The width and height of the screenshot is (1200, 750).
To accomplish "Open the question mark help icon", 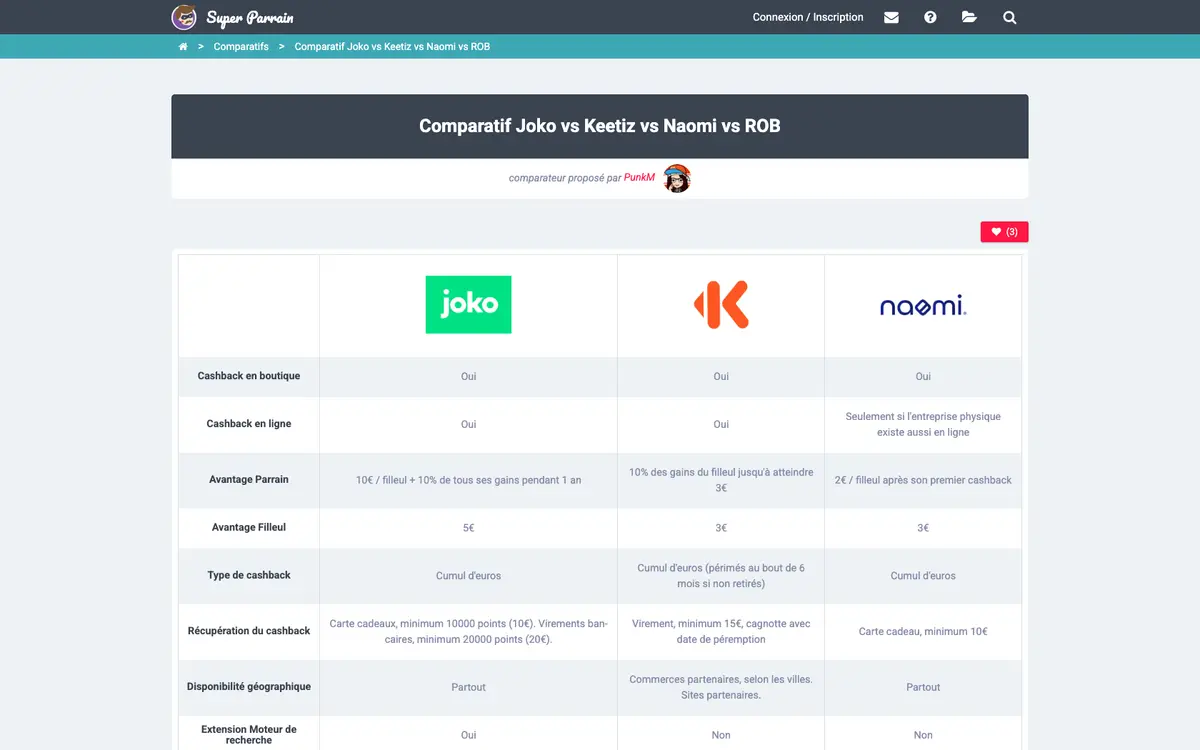I will coord(930,17).
